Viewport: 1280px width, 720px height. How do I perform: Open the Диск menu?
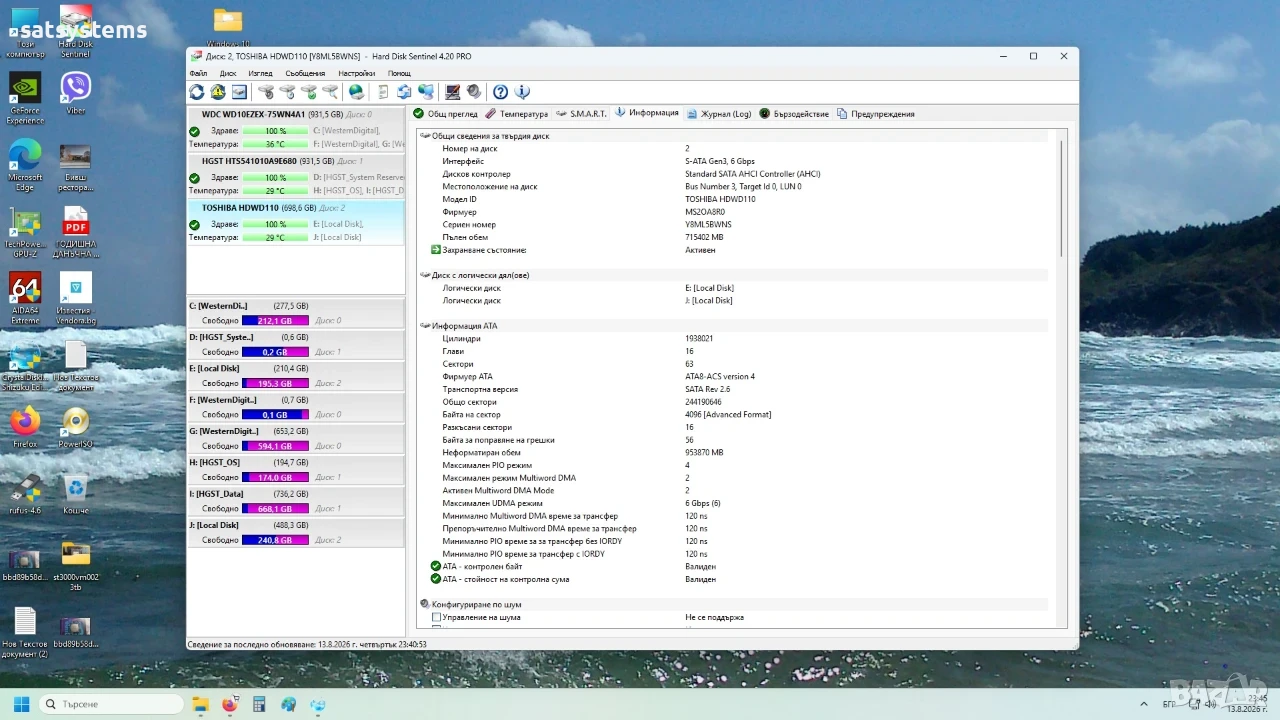228,73
